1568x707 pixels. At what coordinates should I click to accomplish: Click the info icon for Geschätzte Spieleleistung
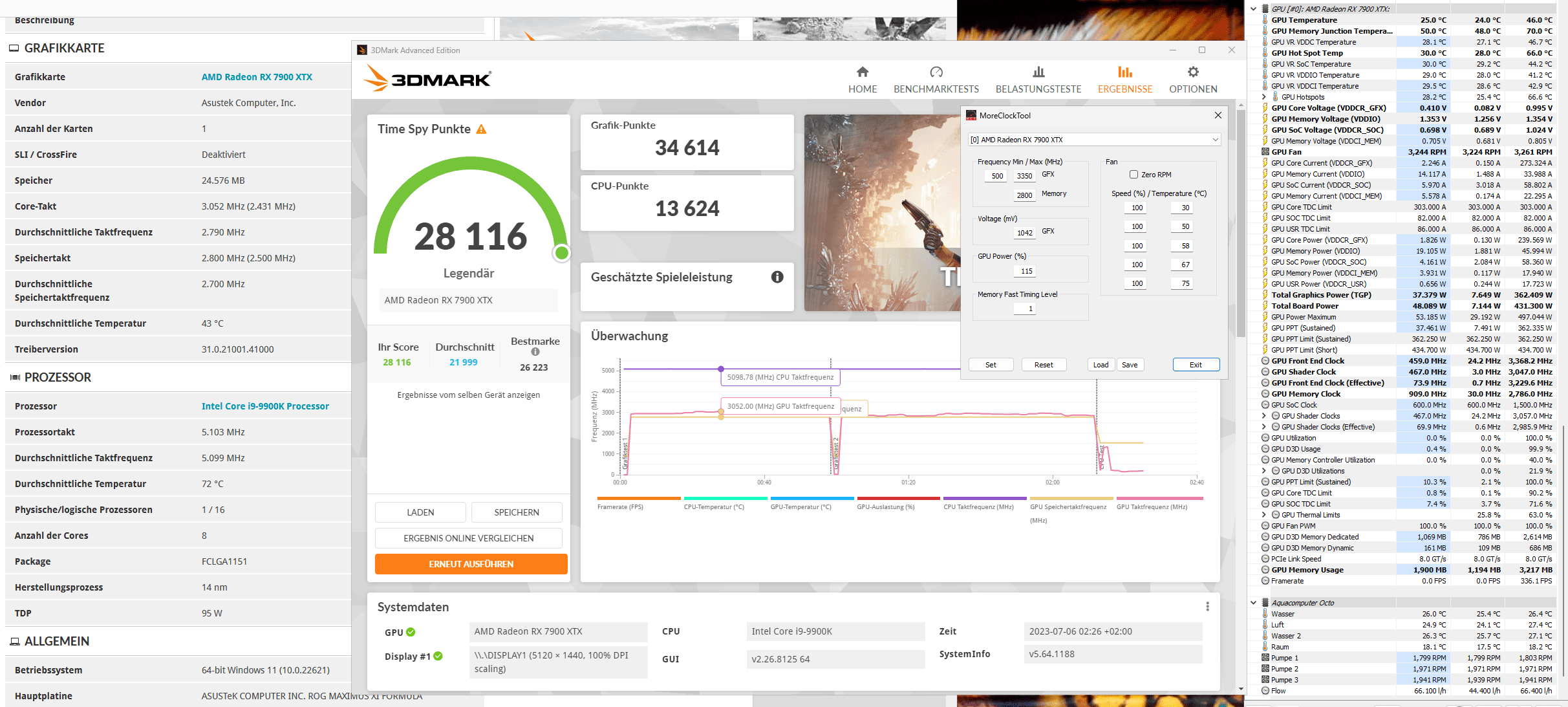point(777,277)
